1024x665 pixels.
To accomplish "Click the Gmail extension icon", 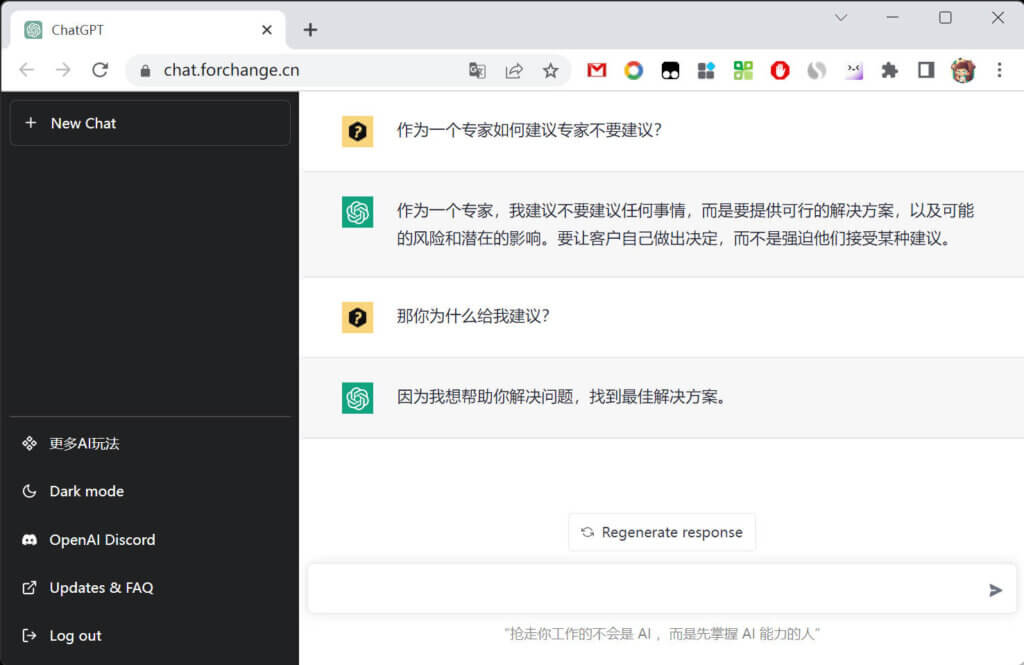I will (x=596, y=70).
